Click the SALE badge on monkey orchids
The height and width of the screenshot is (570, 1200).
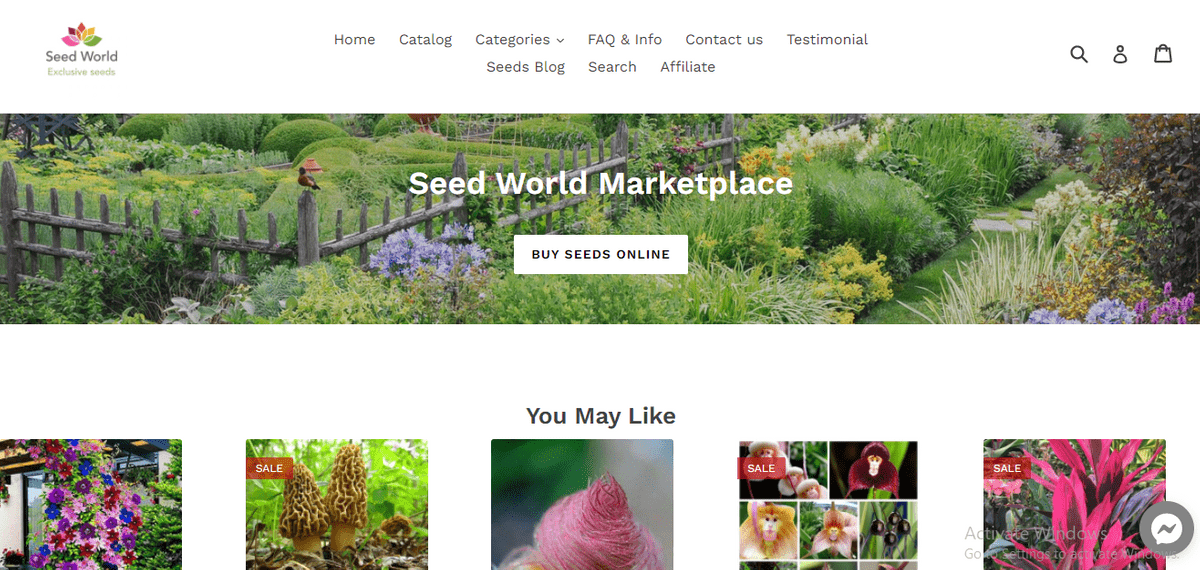click(761, 468)
